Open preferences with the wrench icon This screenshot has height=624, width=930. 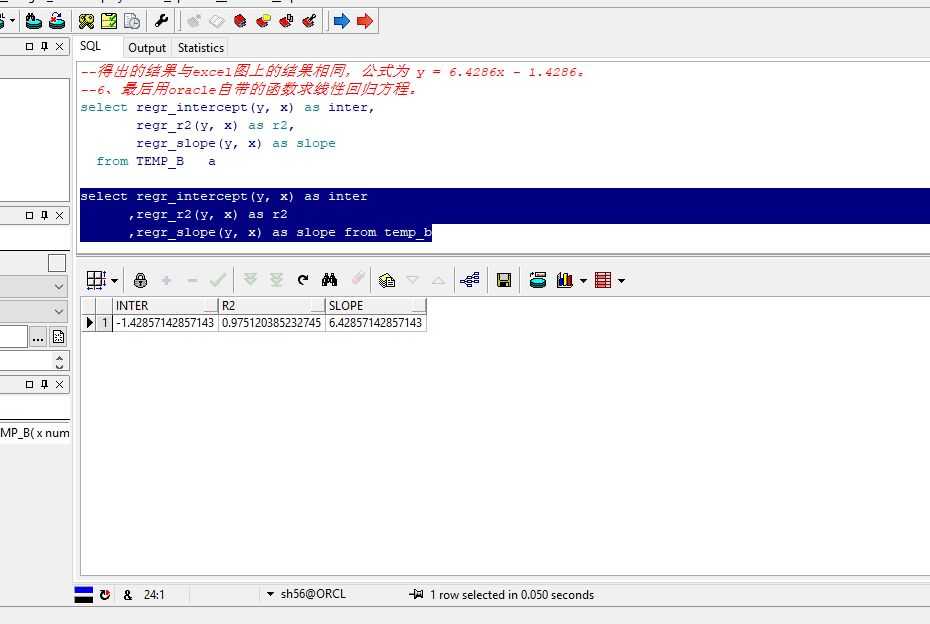tap(161, 21)
